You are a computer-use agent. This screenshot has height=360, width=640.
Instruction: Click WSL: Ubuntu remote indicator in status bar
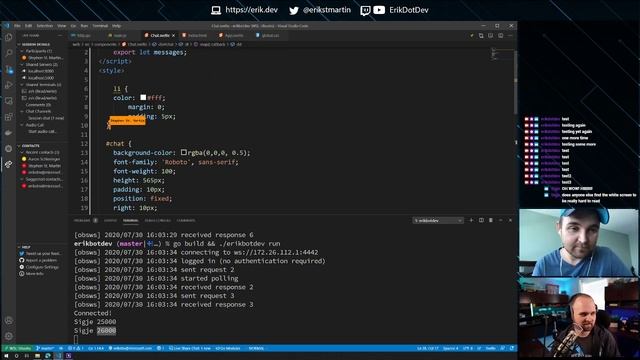coord(18,348)
